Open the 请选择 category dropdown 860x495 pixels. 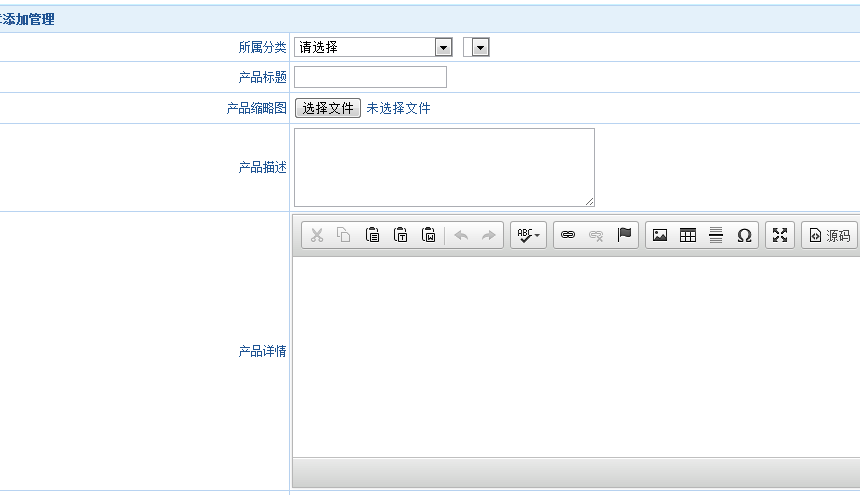[373, 47]
